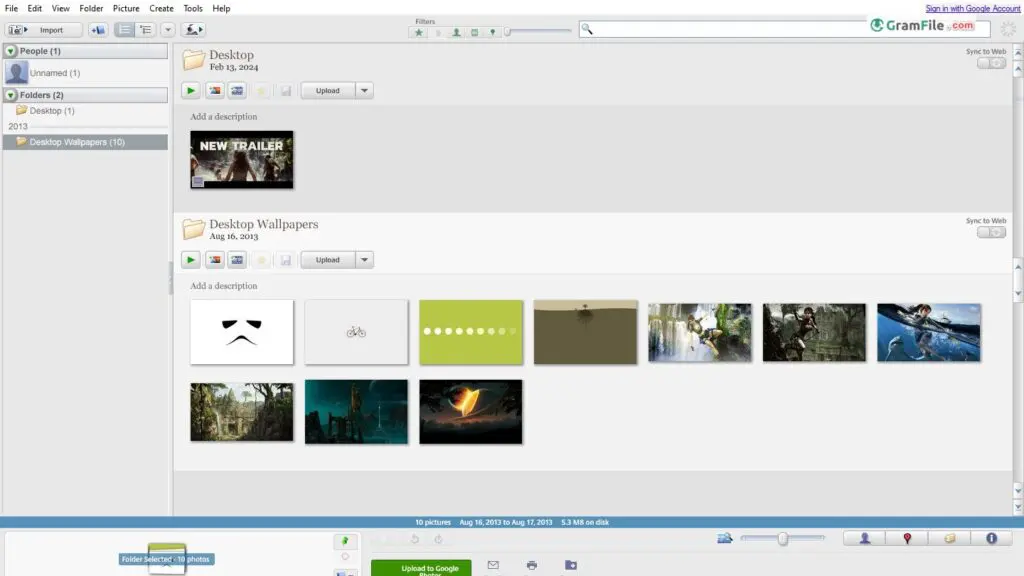Show the Places panel with red pin
This screenshot has width=1024, height=576.
click(x=907, y=538)
